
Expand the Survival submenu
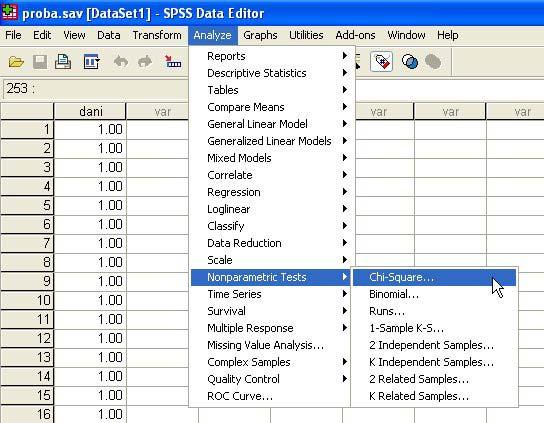click(x=270, y=311)
